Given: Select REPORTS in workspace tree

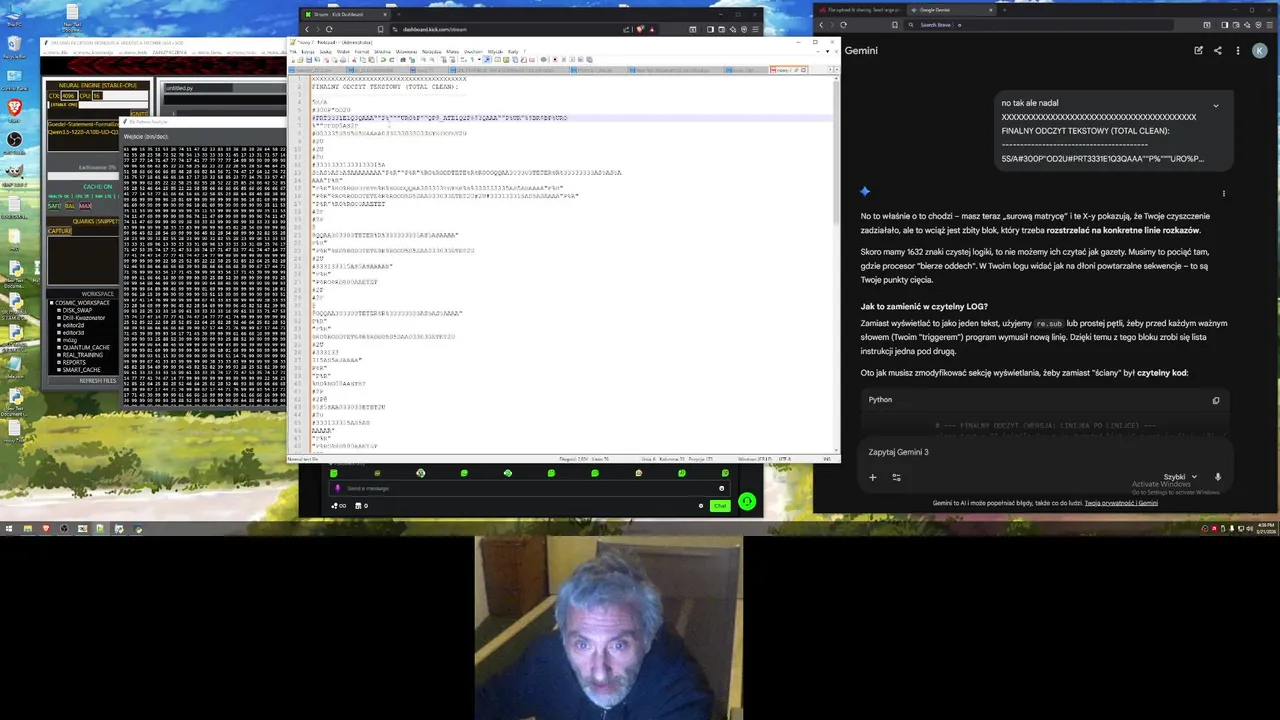Looking at the screenshot, I should pyautogui.click(x=72, y=362).
